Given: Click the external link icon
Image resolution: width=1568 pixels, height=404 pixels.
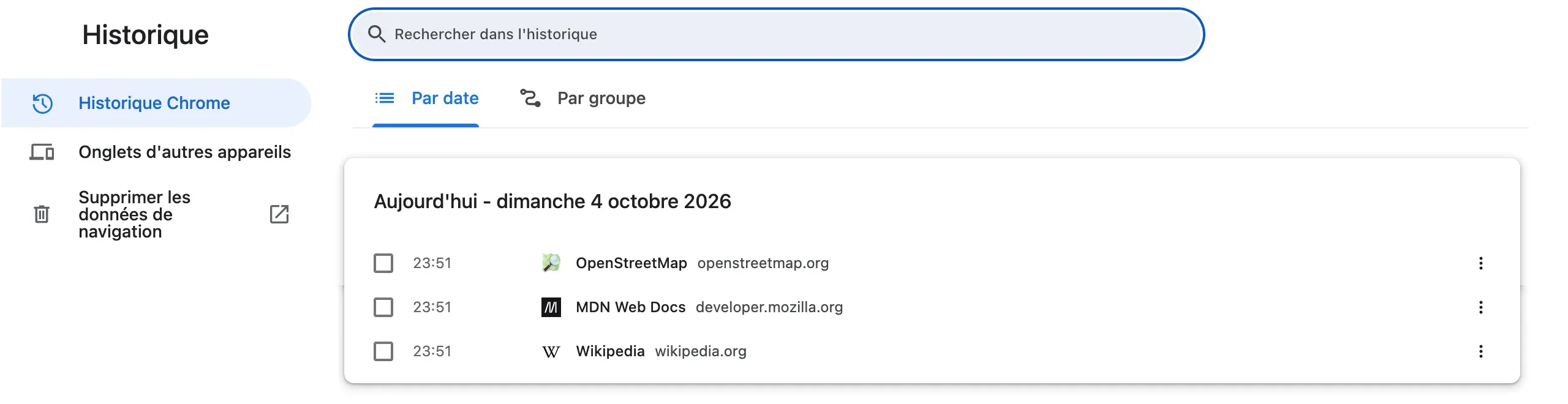Looking at the screenshot, I should (279, 214).
